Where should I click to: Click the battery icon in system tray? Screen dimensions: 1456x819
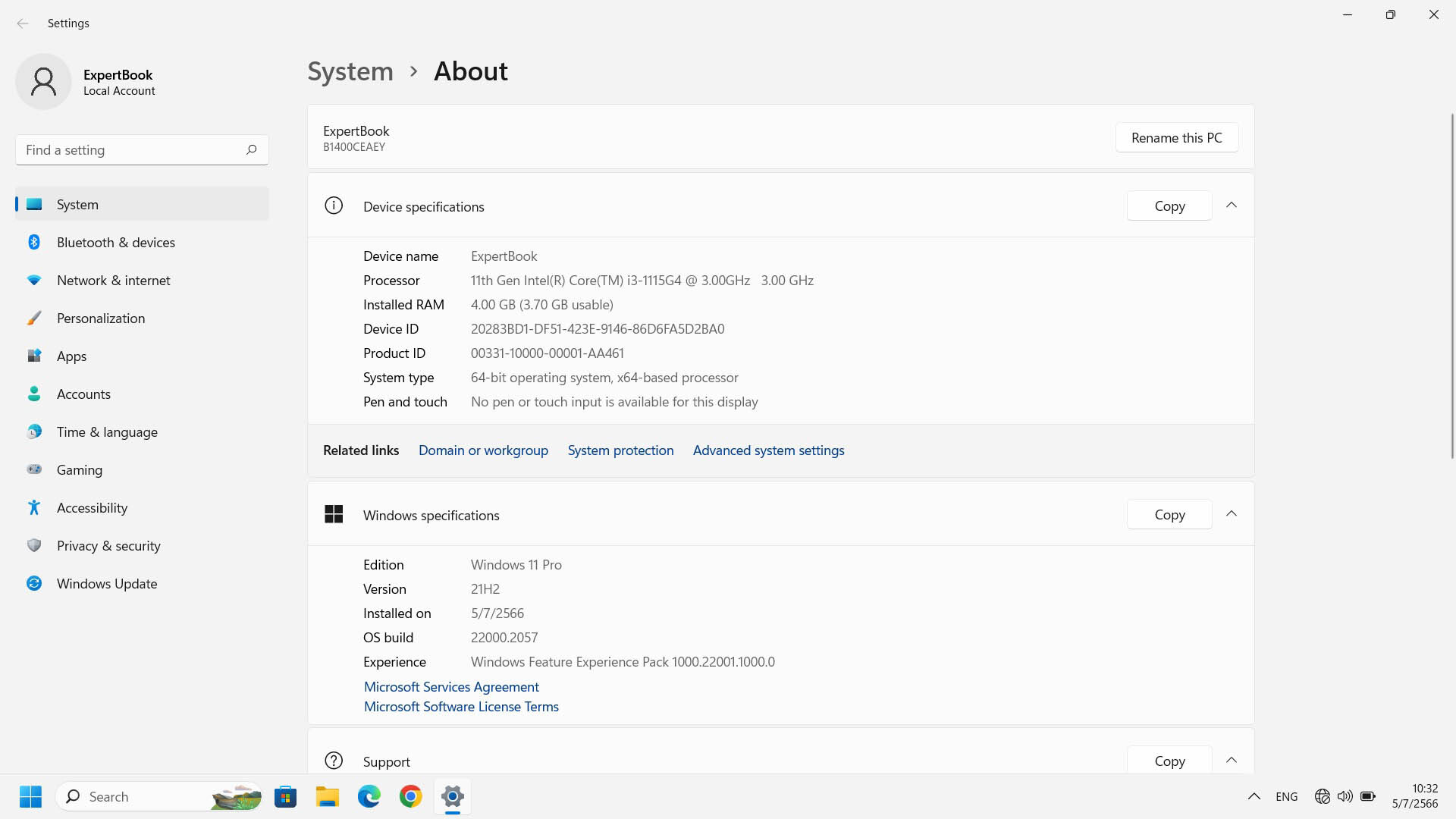(1368, 796)
